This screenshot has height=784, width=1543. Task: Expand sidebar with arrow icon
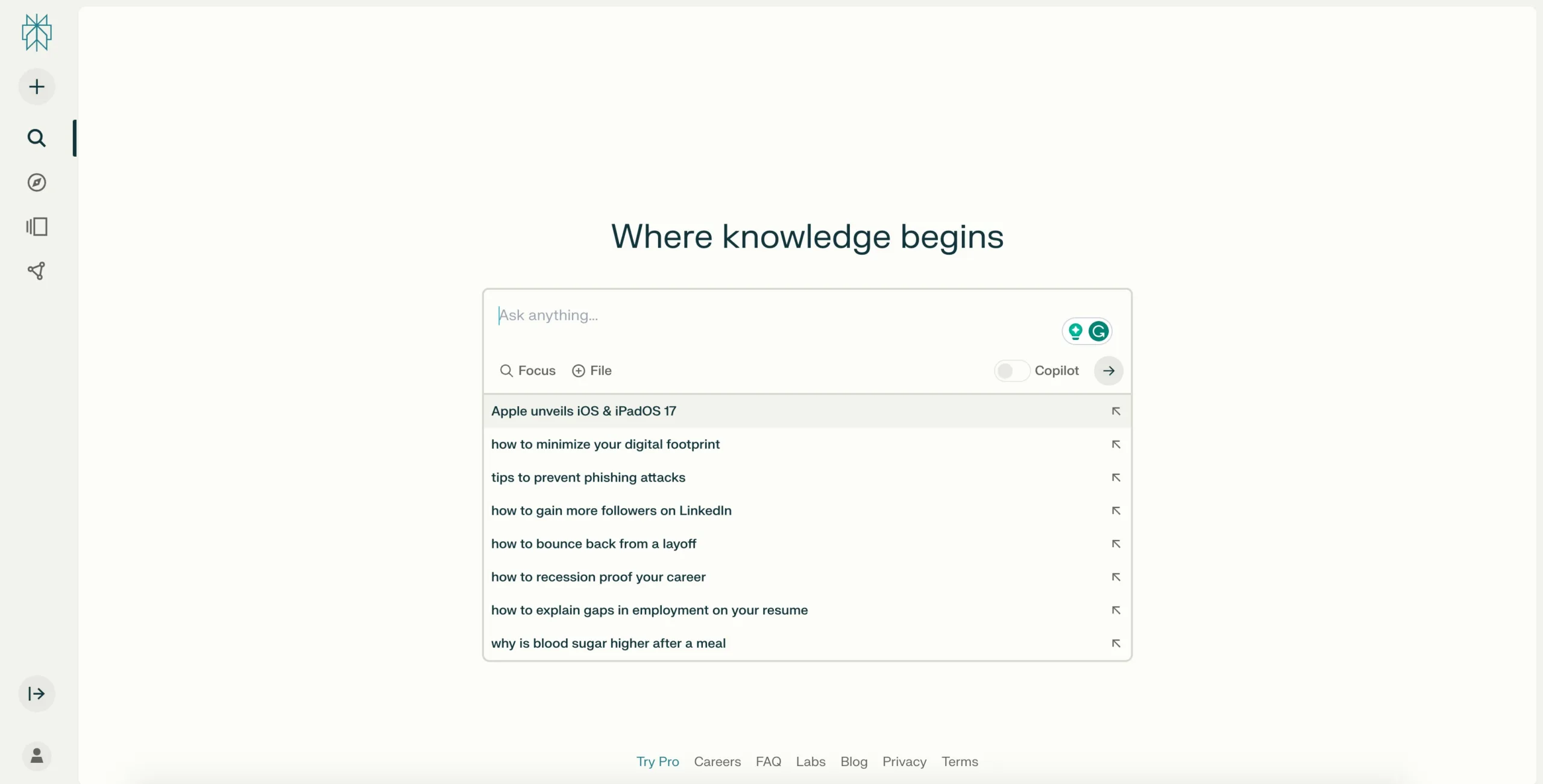[36, 693]
